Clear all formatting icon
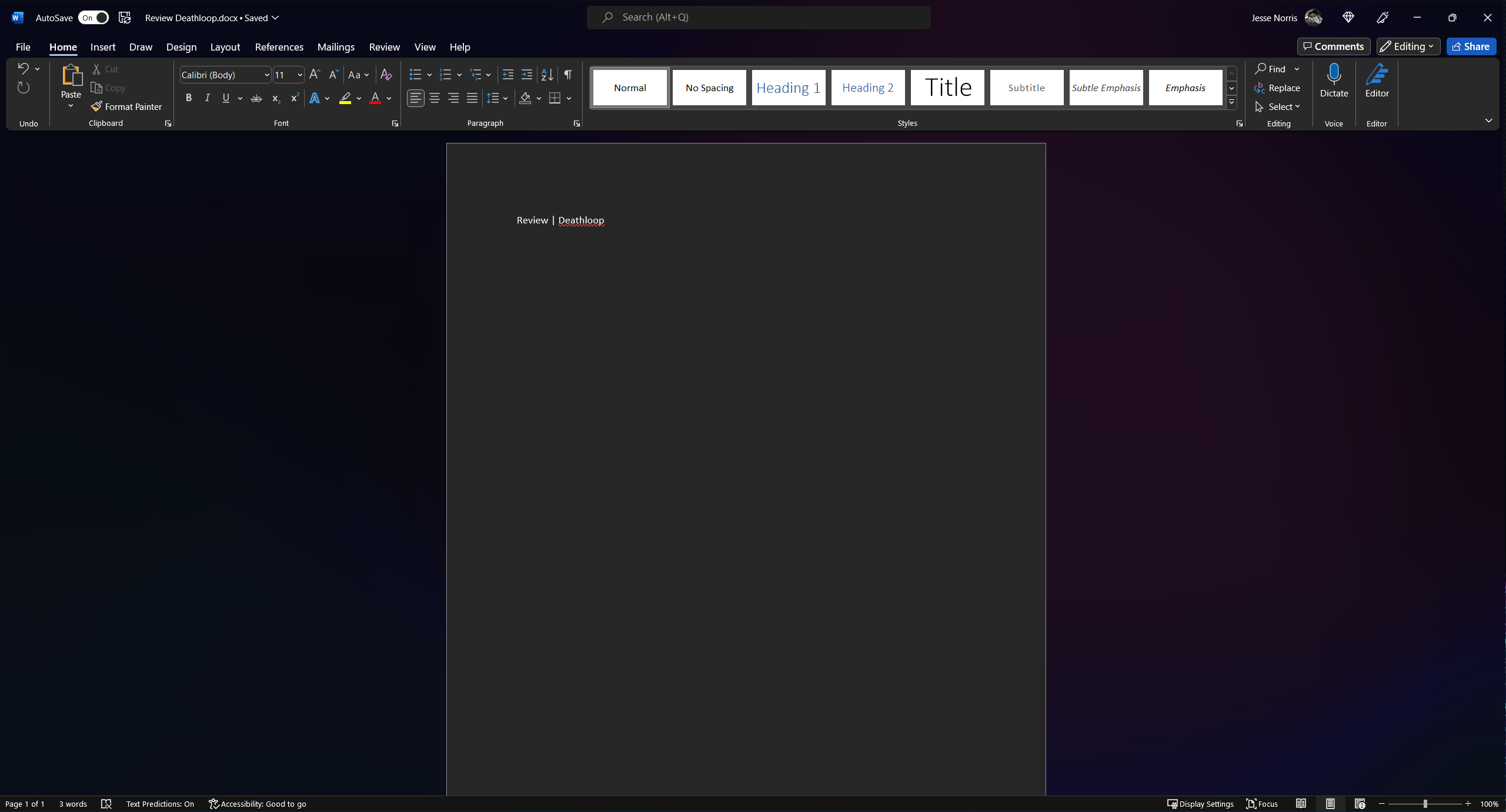Viewport: 1506px width, 812px height. (x=386, y=75)
